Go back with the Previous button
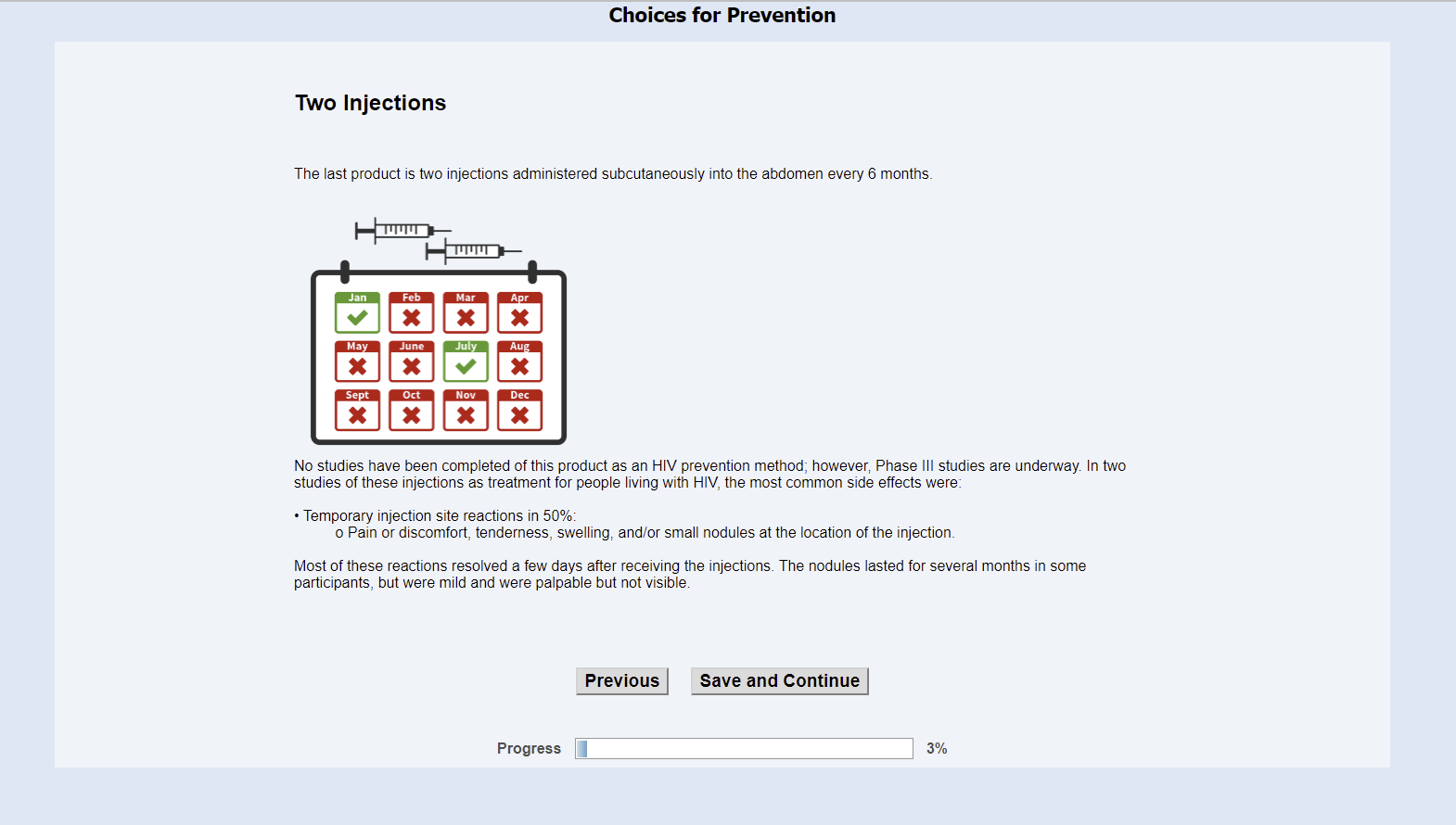The image size is (1456, 825). point(621,680)
